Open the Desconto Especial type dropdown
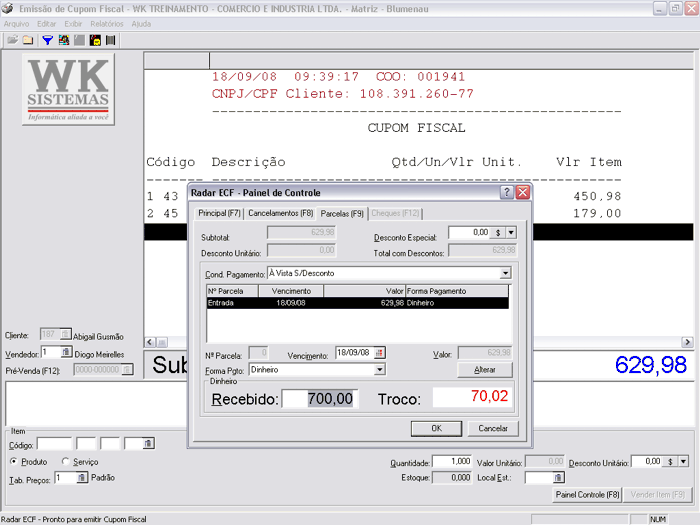The width and height of the screenshot is (700, 525). click(510, 232)
